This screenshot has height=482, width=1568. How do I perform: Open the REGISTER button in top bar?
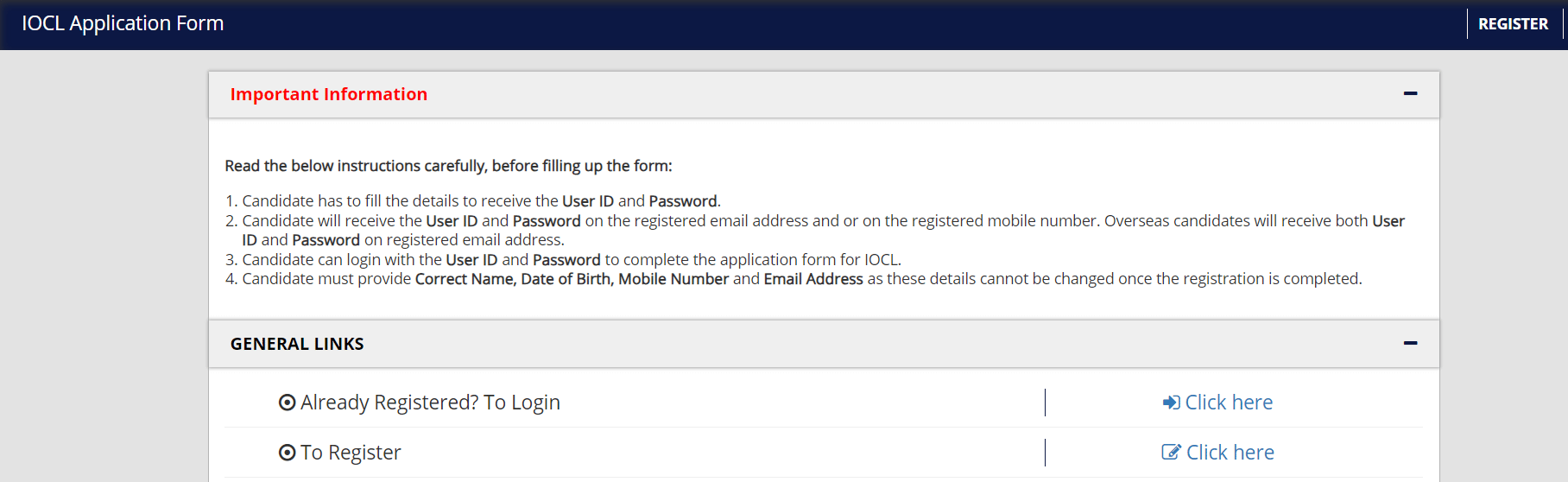click(x=1513, y=24)
